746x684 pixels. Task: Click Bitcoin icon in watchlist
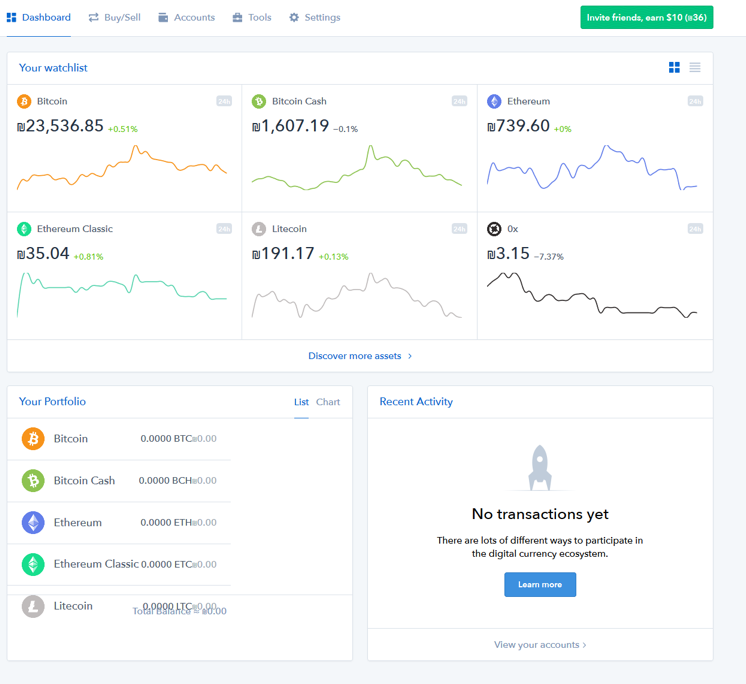(24, 101)
